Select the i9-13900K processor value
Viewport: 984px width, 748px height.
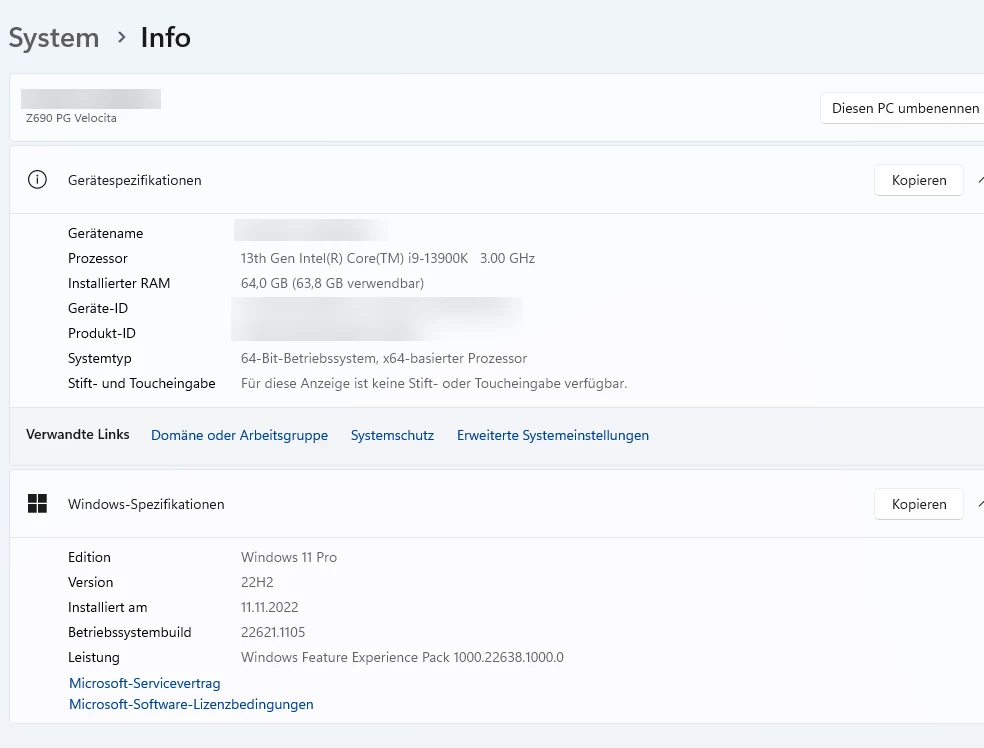tap(388, 258)
